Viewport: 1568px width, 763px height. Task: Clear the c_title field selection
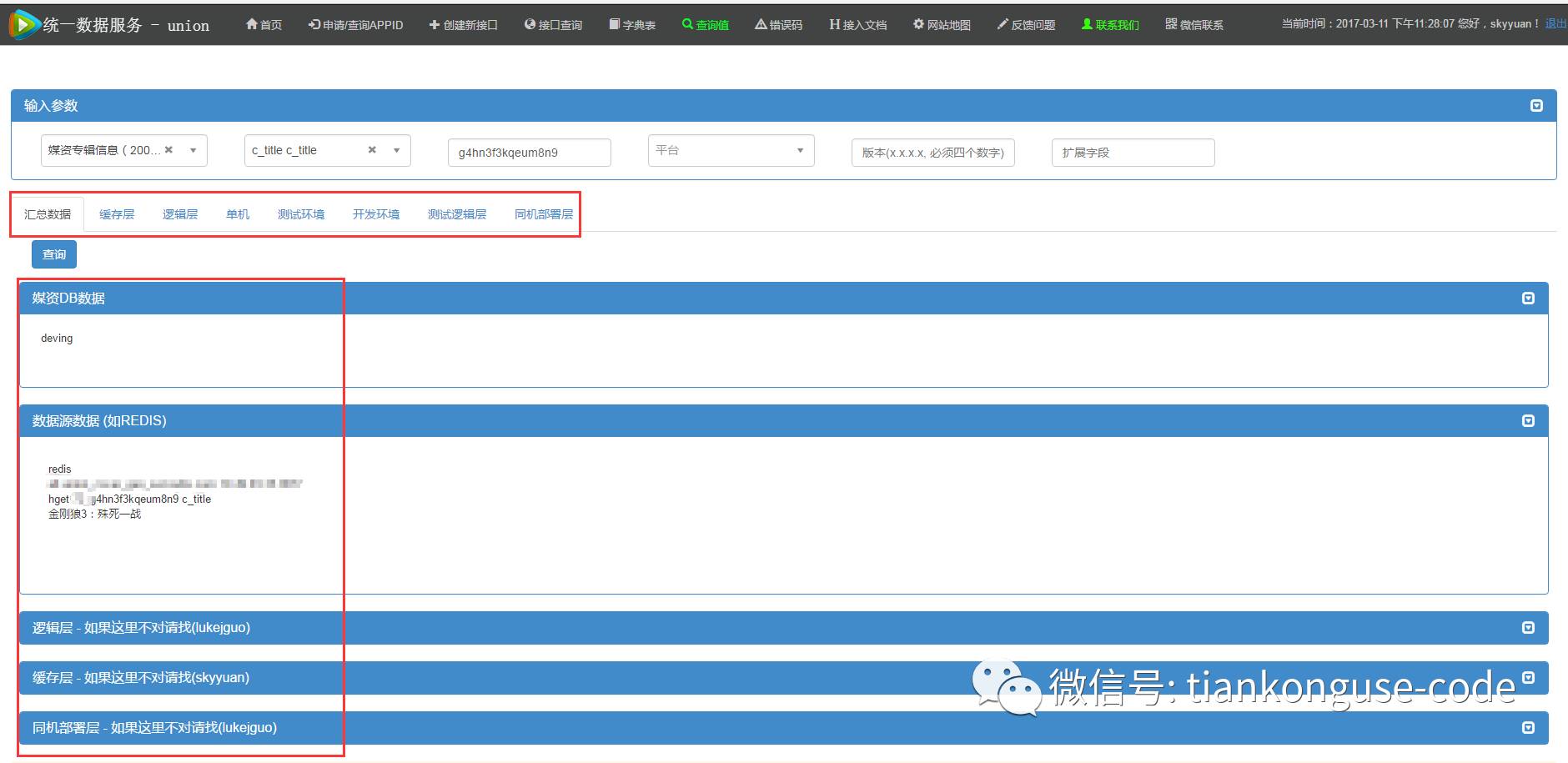pyautogui.click(x=372, y=150)
